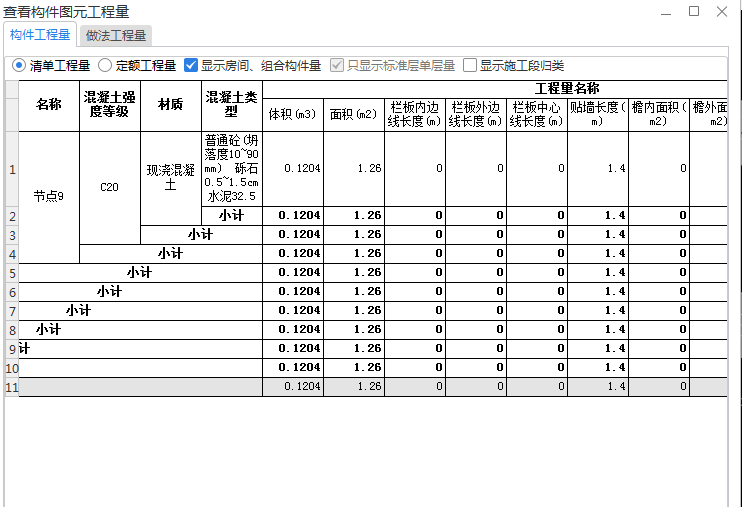Click the 名称 column header
Viewport: 742px width, 507px height.
[49, 106]
